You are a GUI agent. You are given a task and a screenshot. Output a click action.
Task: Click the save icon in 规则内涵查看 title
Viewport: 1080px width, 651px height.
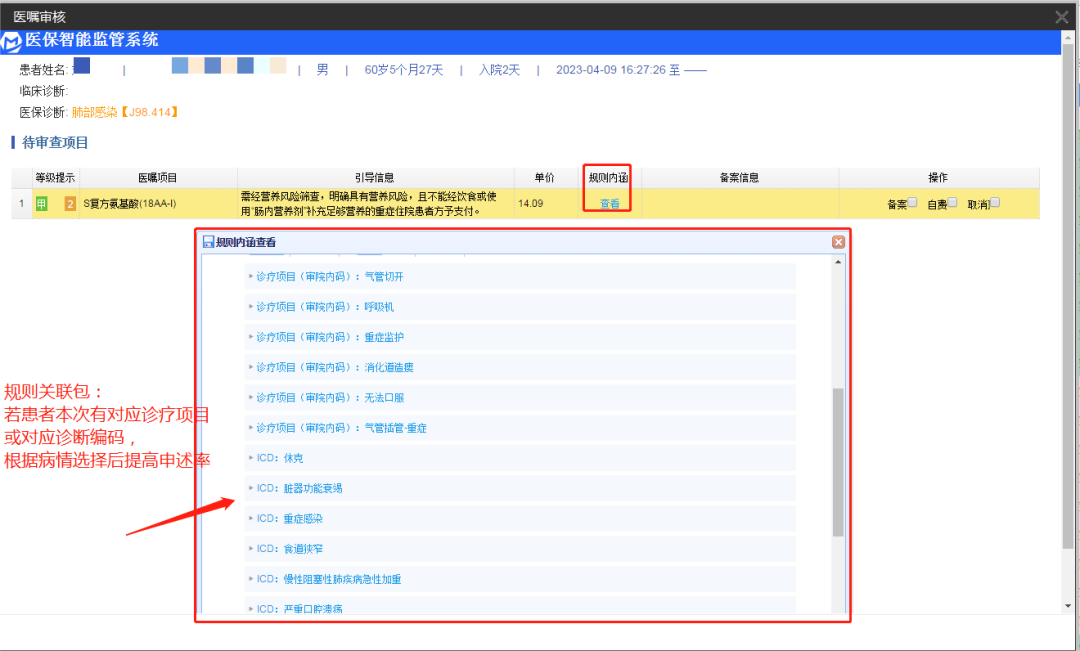point(208,242)
